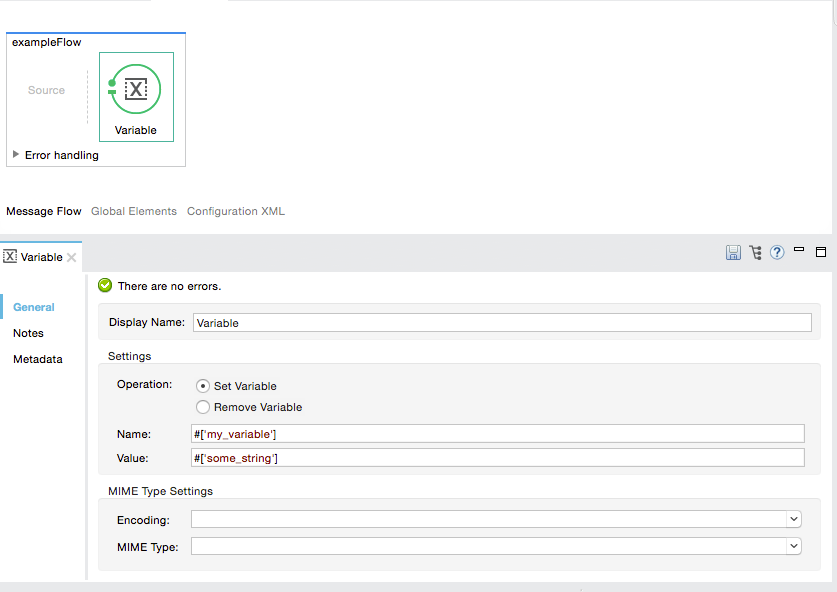Open Help from the properties view toolbar
Screen dimensions: 837x592
(x=777, y=253)
